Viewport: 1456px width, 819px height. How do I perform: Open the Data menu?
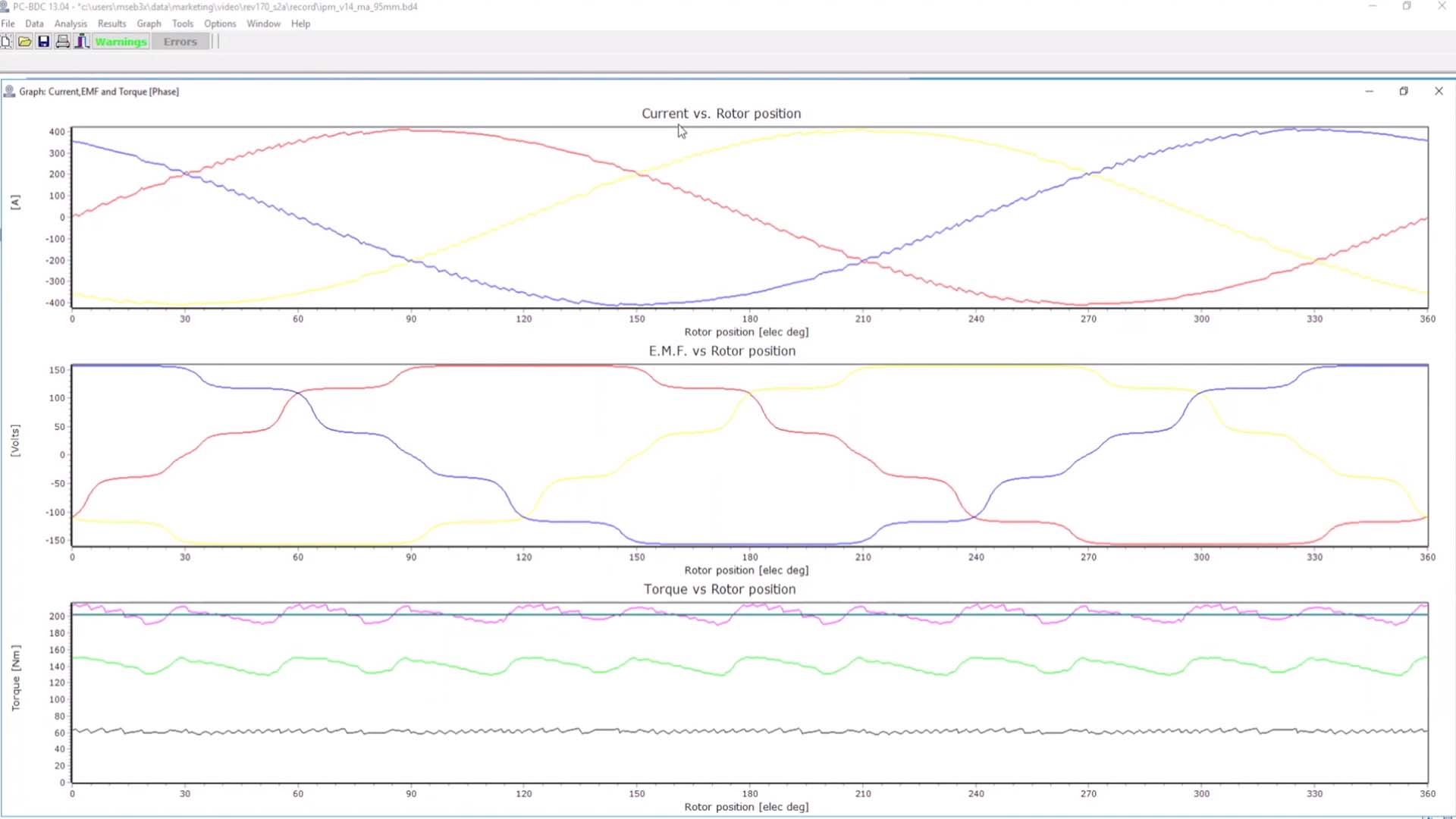[34, 24]
